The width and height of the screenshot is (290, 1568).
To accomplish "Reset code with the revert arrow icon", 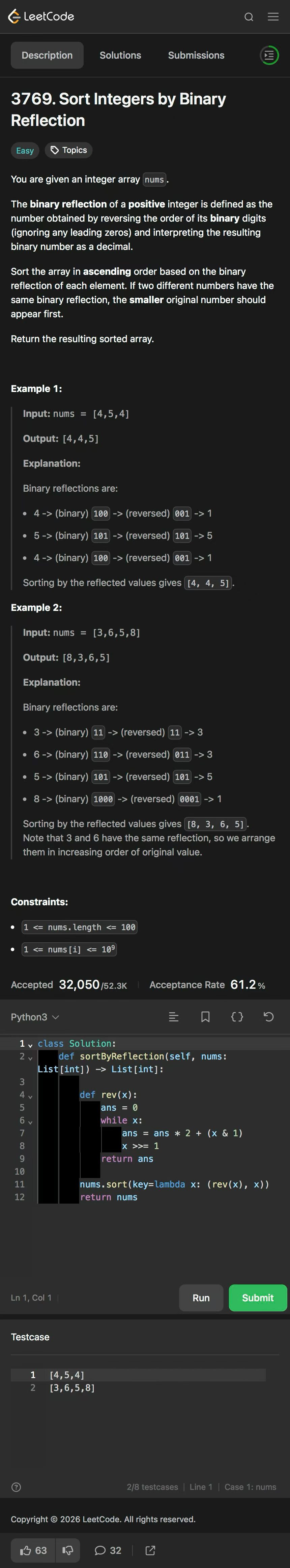I will (x=269, y=1017).
